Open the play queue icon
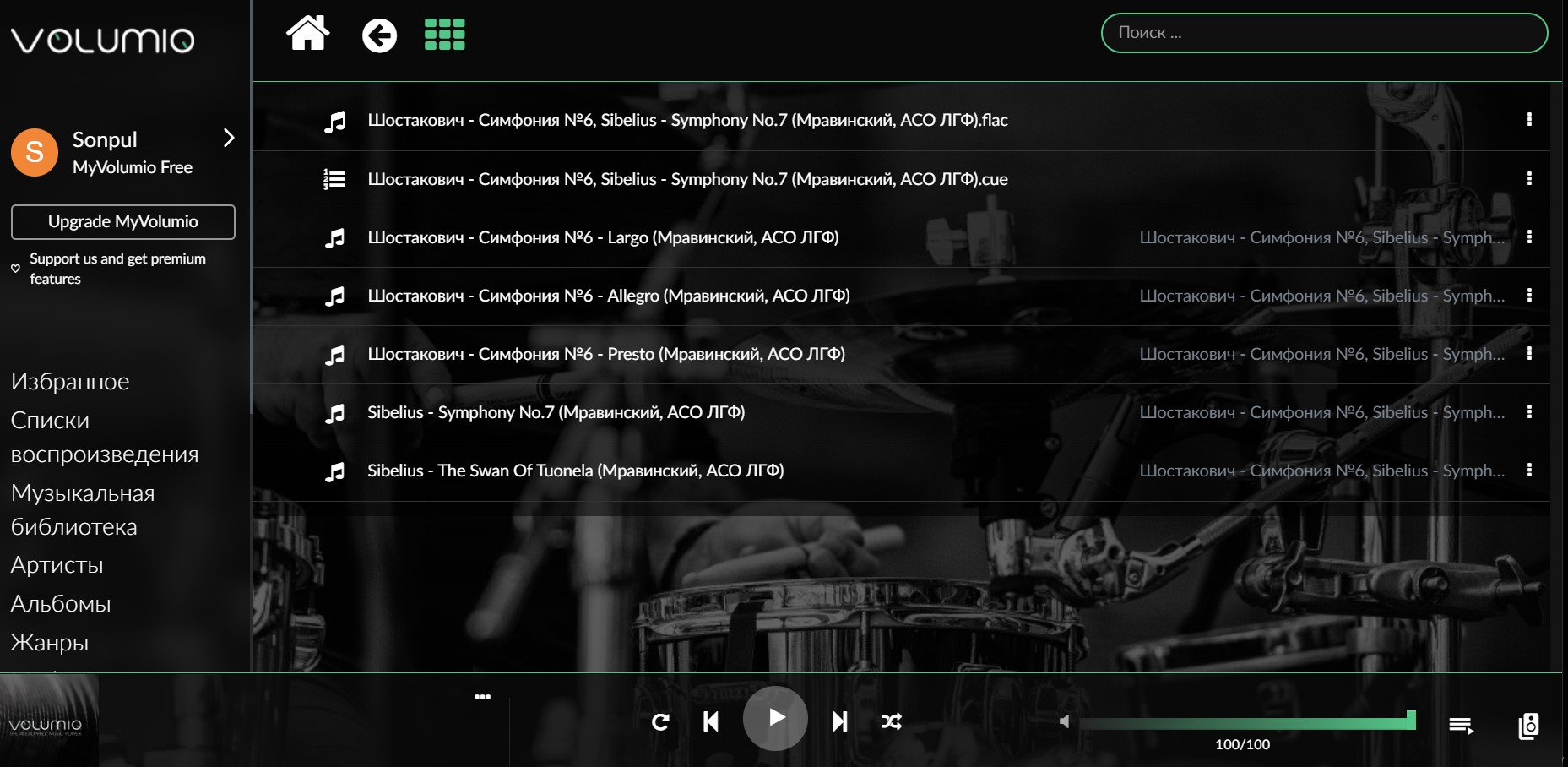1568x767 pixels. [x=1461, y=725]
